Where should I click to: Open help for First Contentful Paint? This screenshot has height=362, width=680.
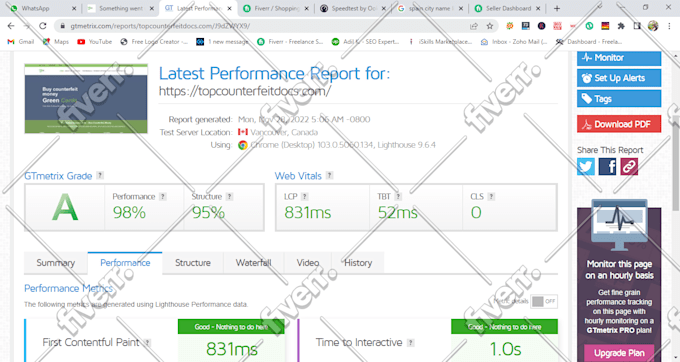[x=147, y=342]
